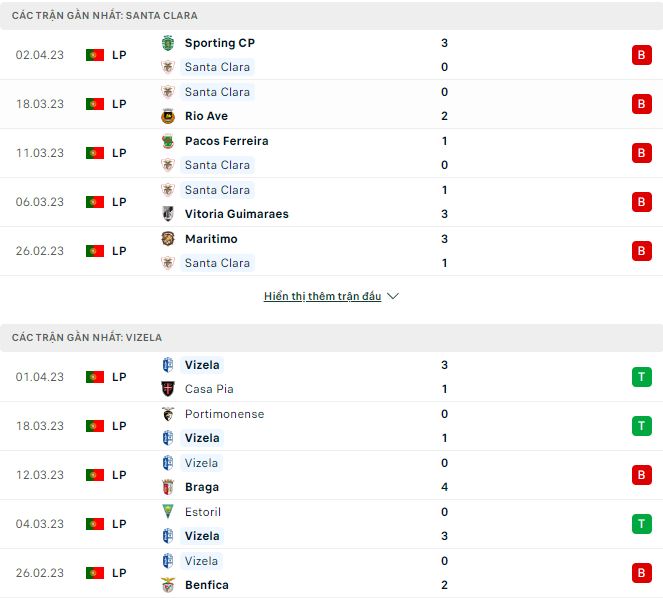Click green T badge for 01.04.23 match
The height and width of the screenshot is (598, 663).
click(641, 377)
